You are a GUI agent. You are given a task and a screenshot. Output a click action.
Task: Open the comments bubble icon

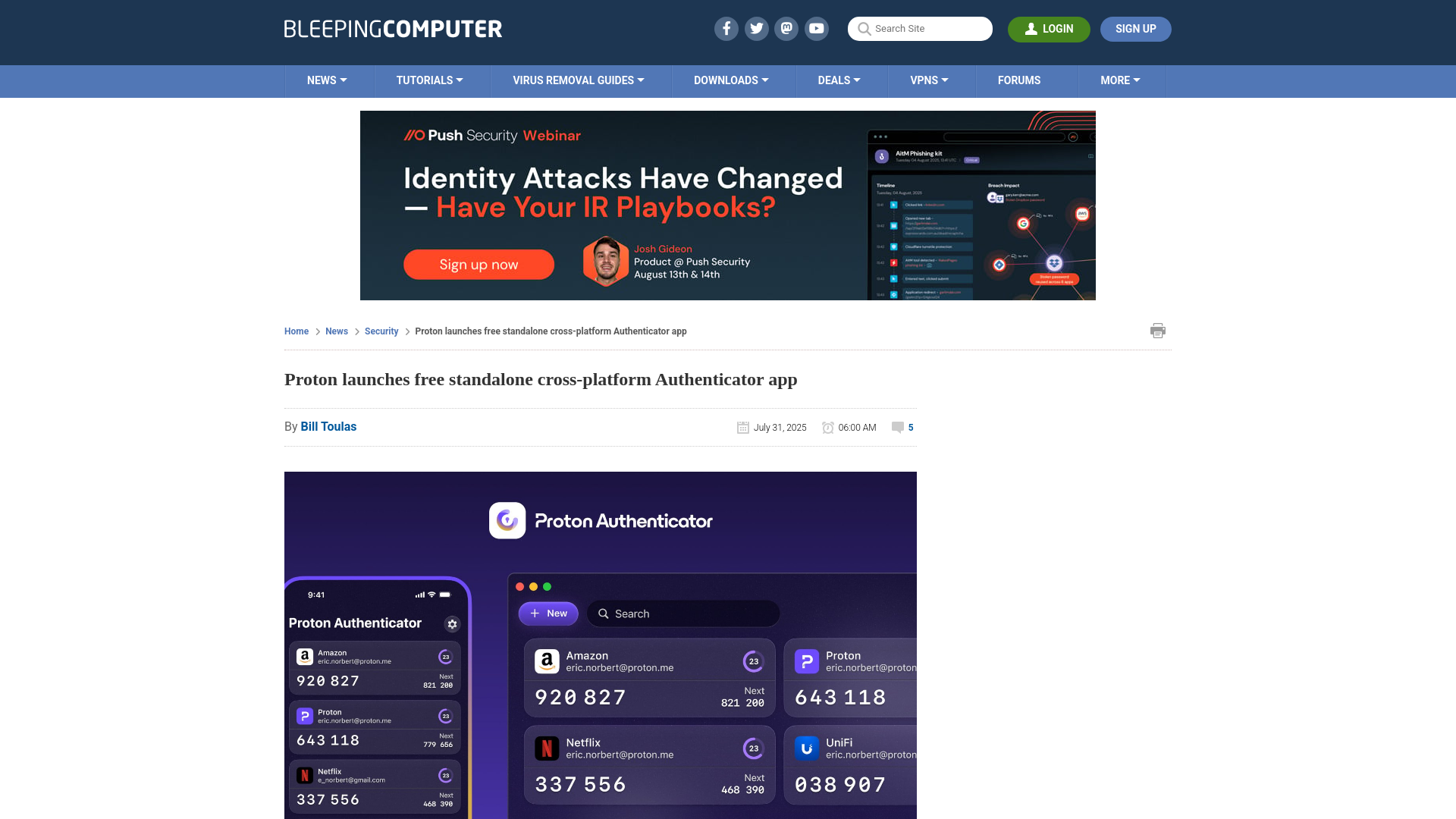pos(898,428)
